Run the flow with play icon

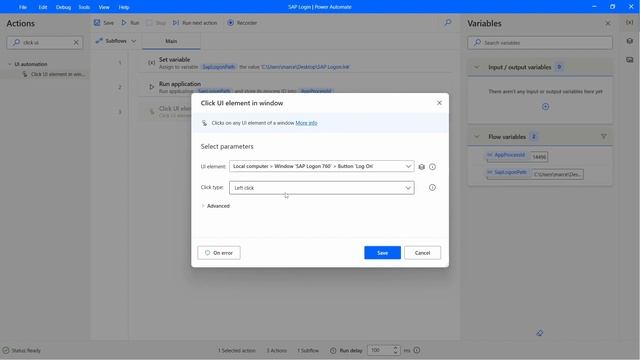click(x=124, y=23)
